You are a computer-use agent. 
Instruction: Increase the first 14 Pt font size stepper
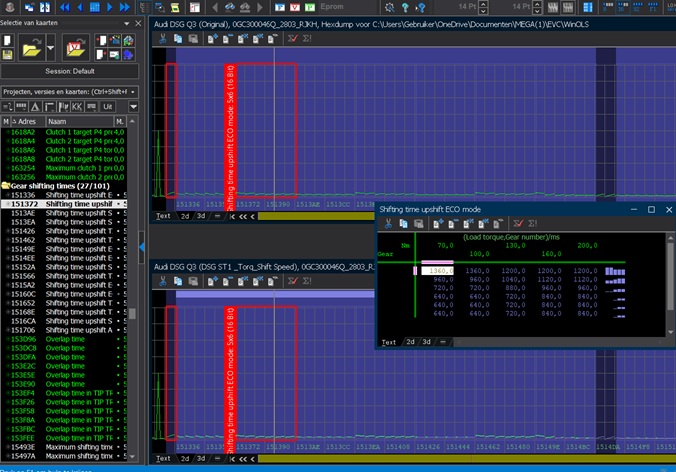click(484, 4)
